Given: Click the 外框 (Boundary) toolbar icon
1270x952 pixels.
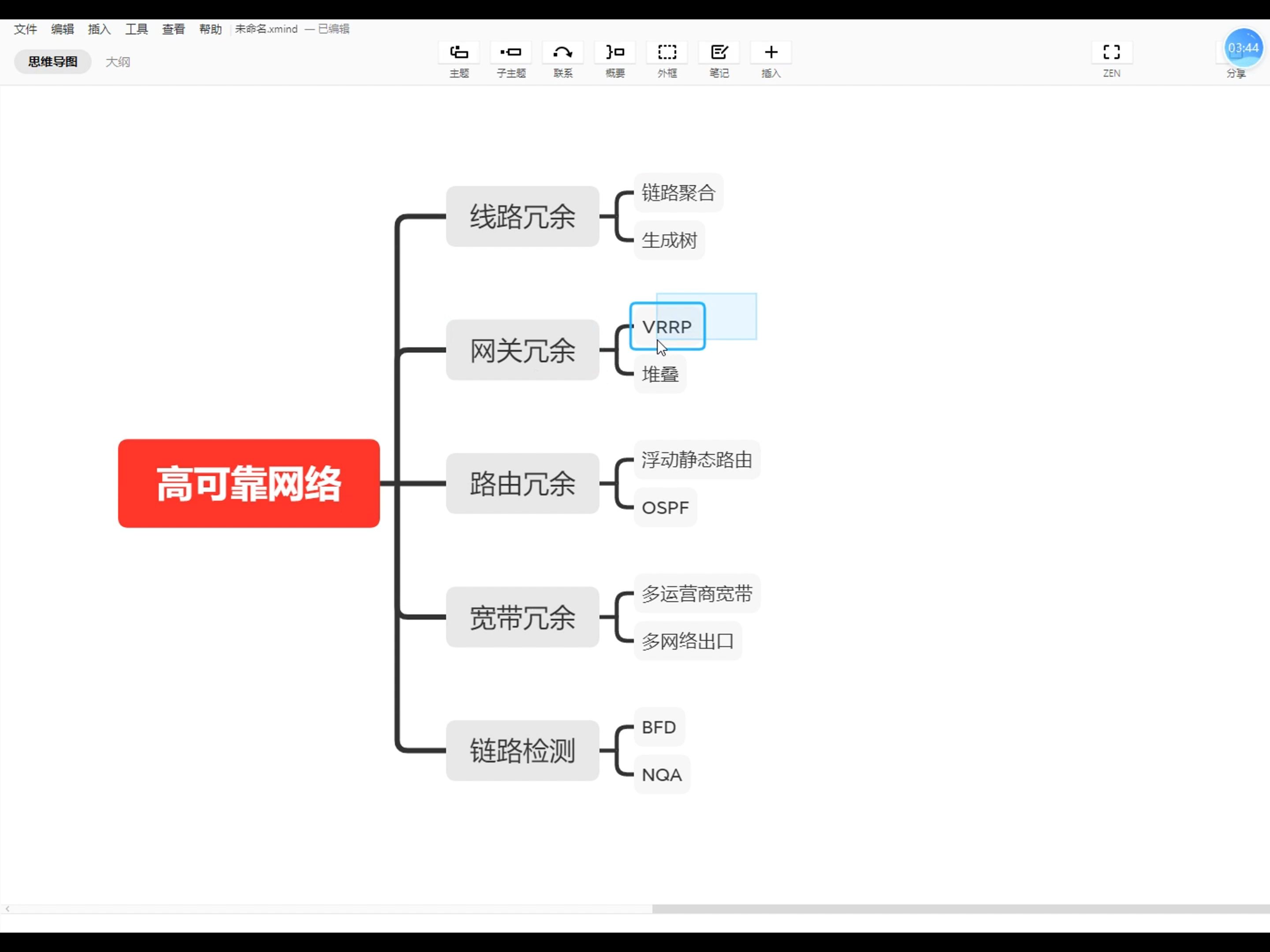Looking at the screenshot, I should pyautogui.click(x=667, y=52).
